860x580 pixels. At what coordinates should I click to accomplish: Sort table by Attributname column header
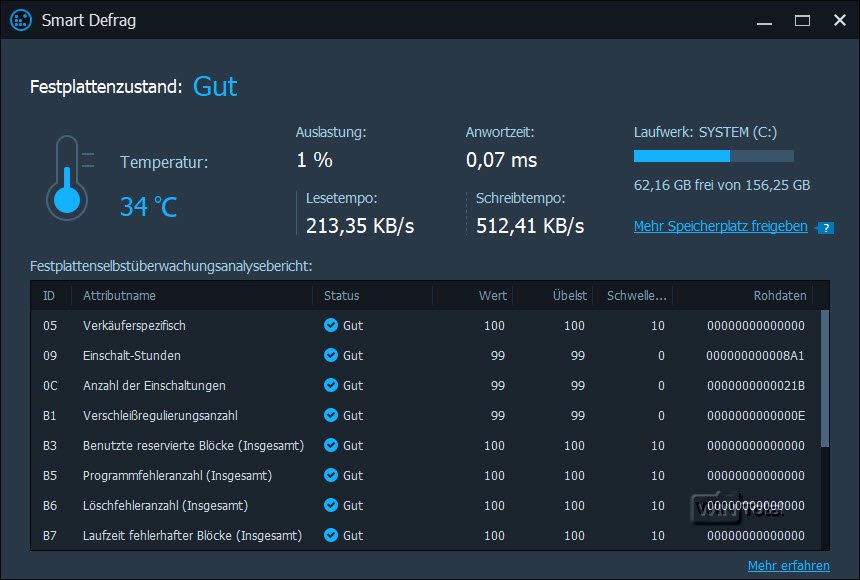(119, 295)
